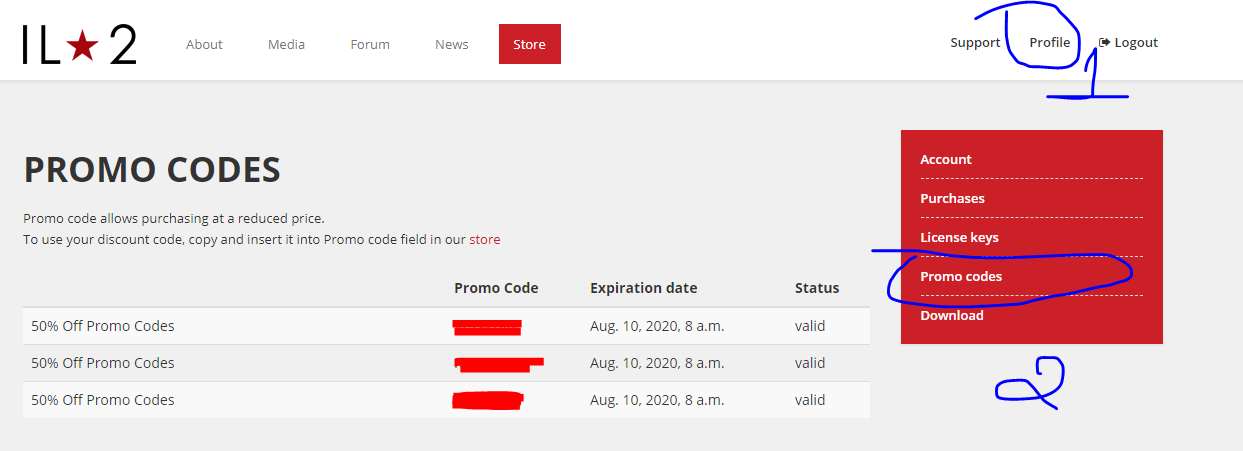This screenshot has height=451, width=1243.
Task: Click the red Store button
Action: click(529, 44)
